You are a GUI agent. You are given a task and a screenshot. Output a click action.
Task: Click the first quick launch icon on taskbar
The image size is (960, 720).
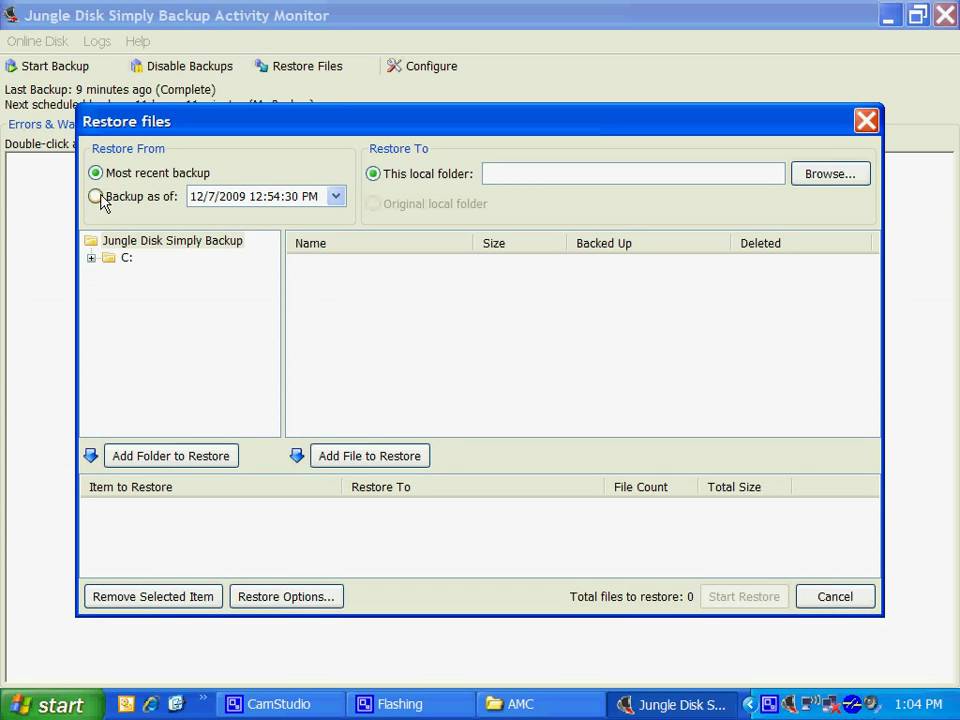[126, 704]
